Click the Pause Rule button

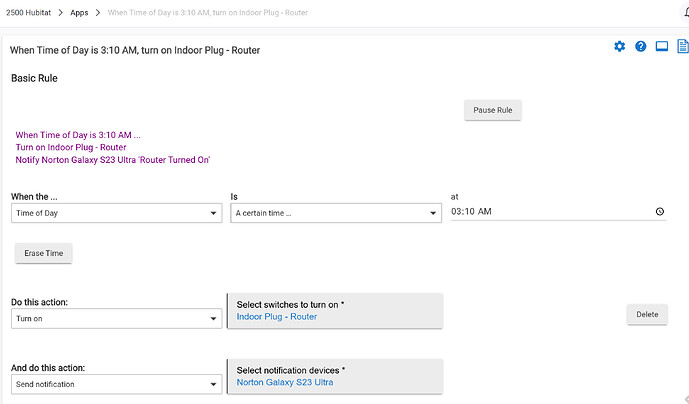[493, 110]
